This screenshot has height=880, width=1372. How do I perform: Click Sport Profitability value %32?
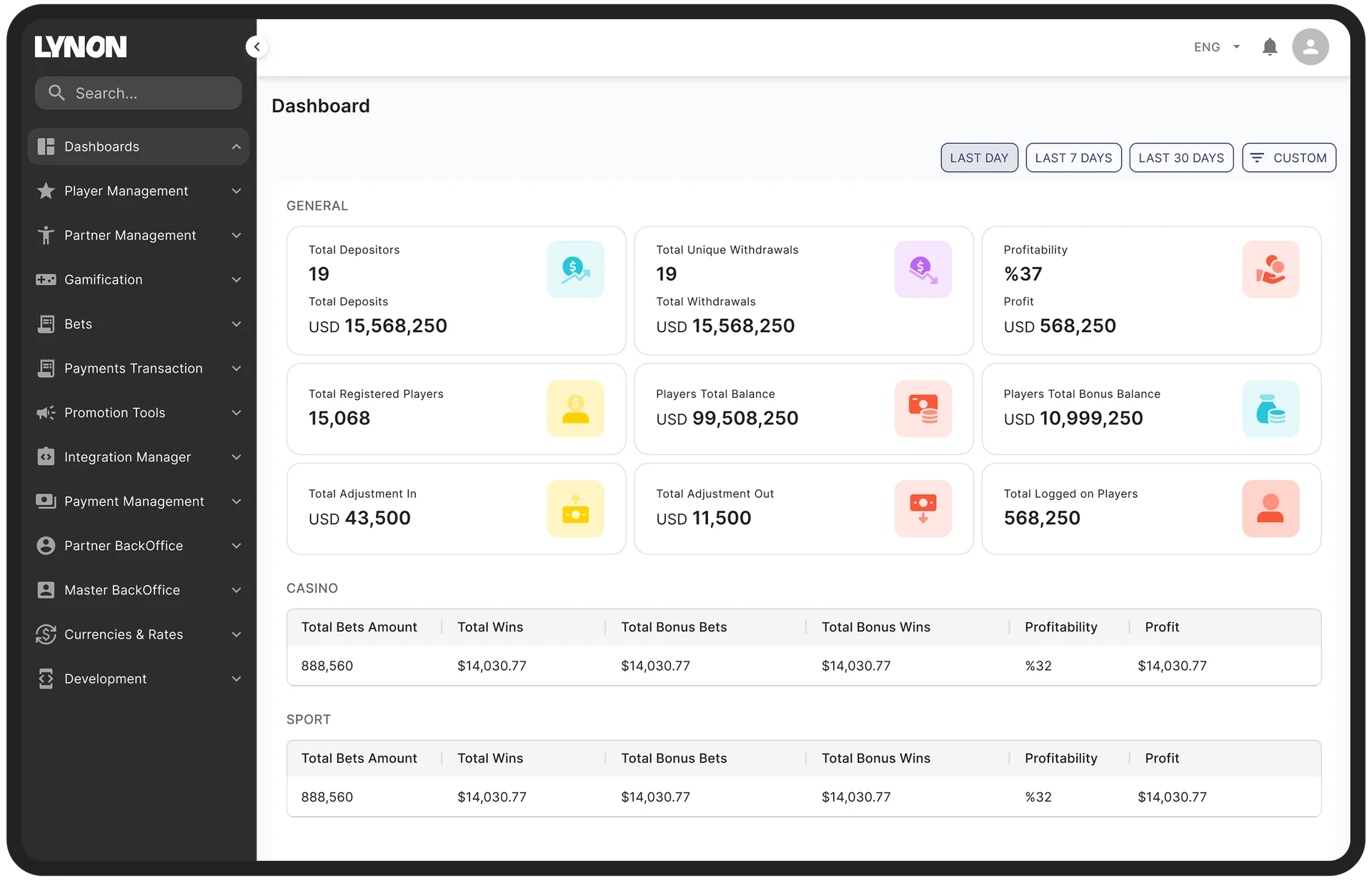[x=1038, y=797]
